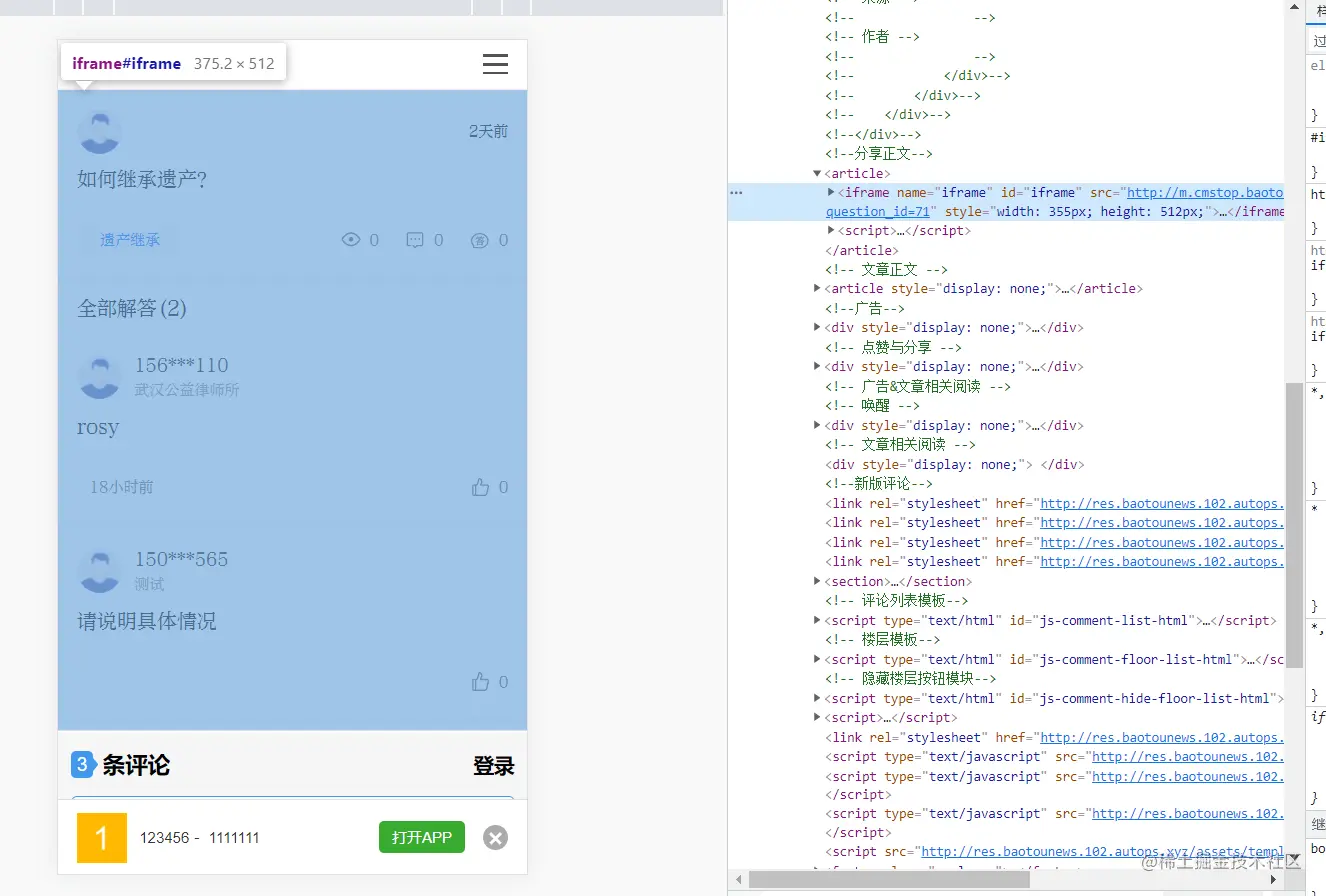Viewport: 1326px width, 896px height.
Task: Expand the div below the 点赞与分享 comment
Action: coord(818,366)
